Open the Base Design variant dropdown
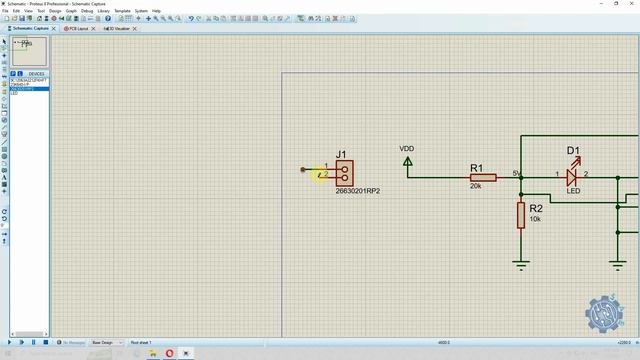The image size is (640, 360). [107, 342]
